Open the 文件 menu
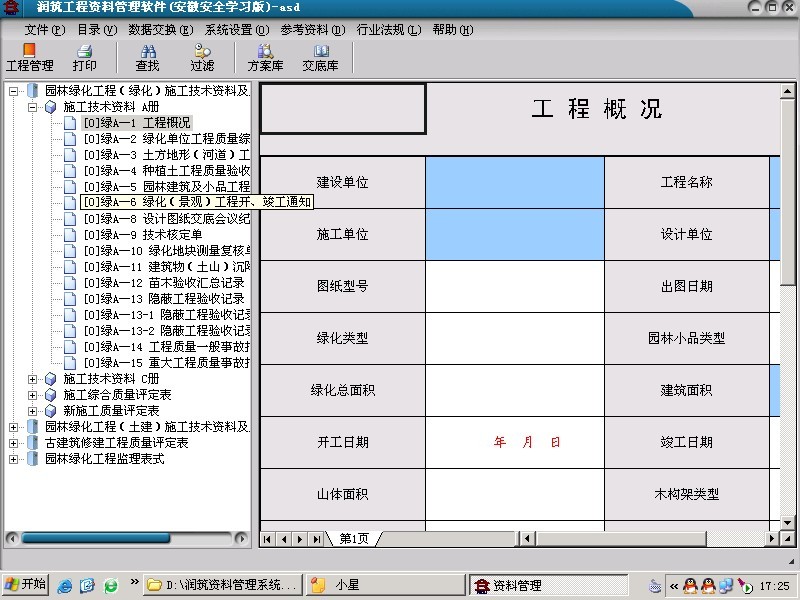800x600 pixels. tap(42, 30)
